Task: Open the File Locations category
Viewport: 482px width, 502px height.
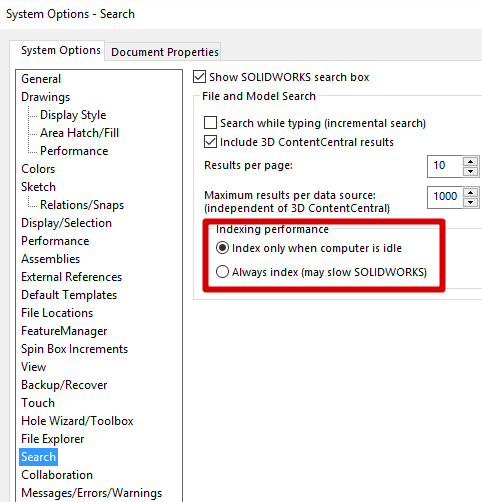Action: pyautogui.click(x=57, y=313)
